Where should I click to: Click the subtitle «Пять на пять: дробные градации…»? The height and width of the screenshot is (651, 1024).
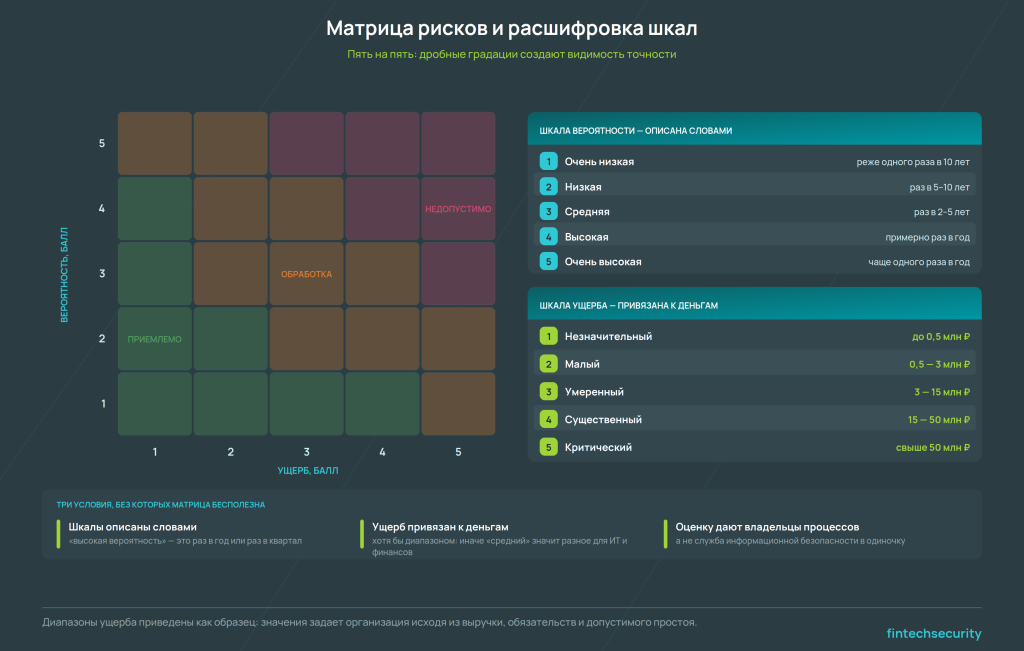(511, 54)
